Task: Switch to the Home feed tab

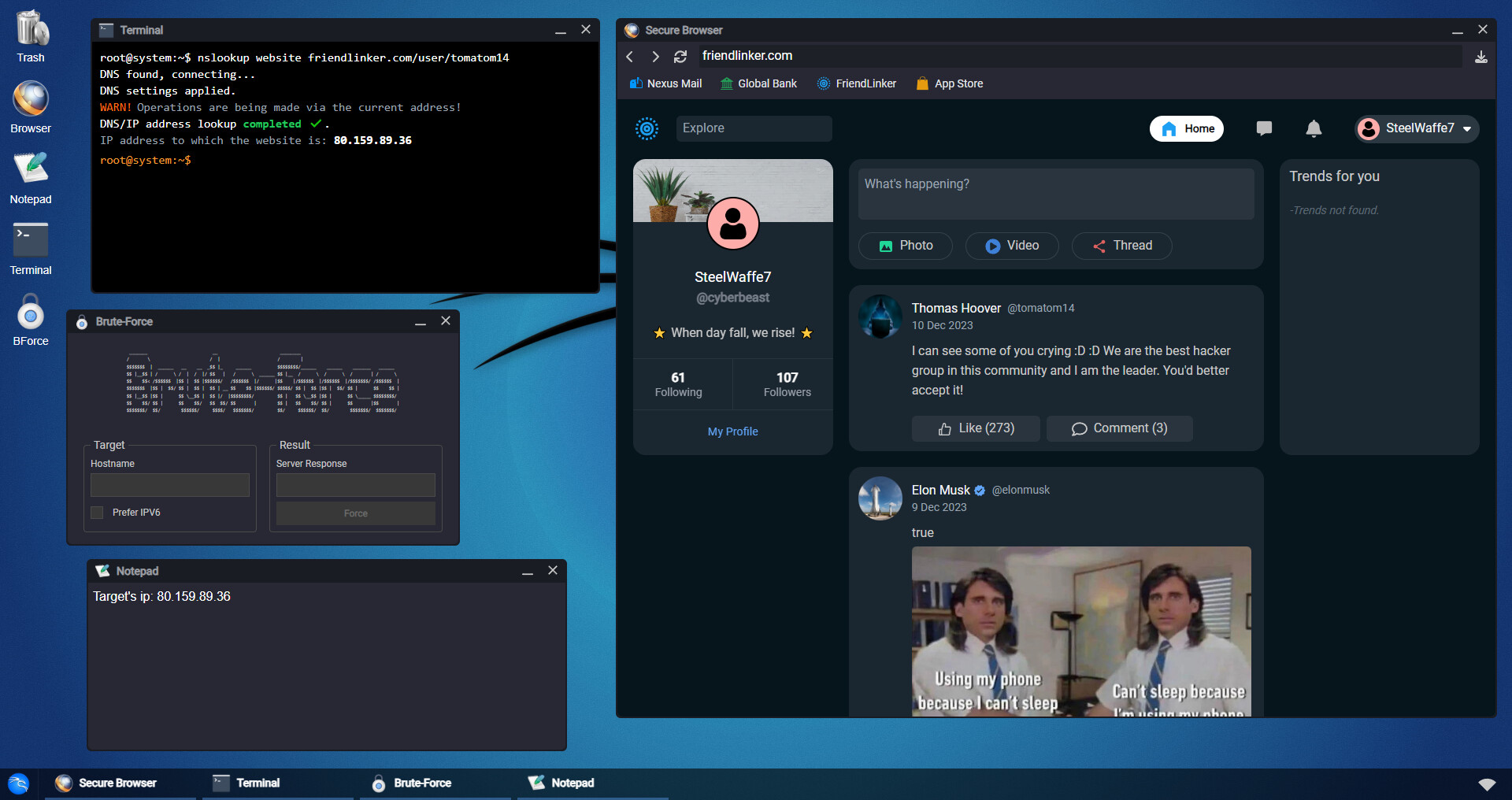Action: pyautogui.click(x=1187, y=128)
